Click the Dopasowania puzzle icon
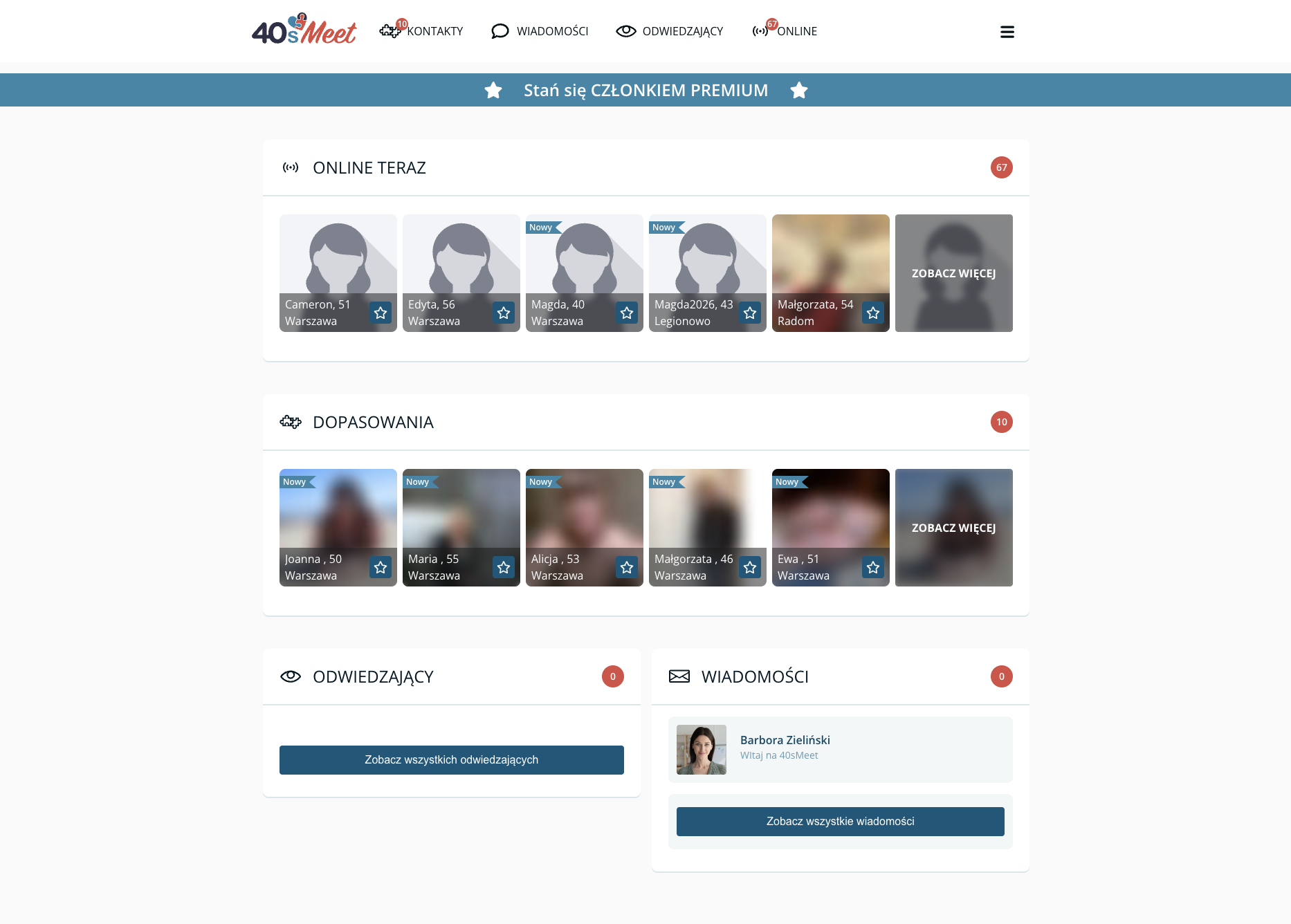This screenshot has width=1291, height=924. pyautogui.click(x=291, y=422)
